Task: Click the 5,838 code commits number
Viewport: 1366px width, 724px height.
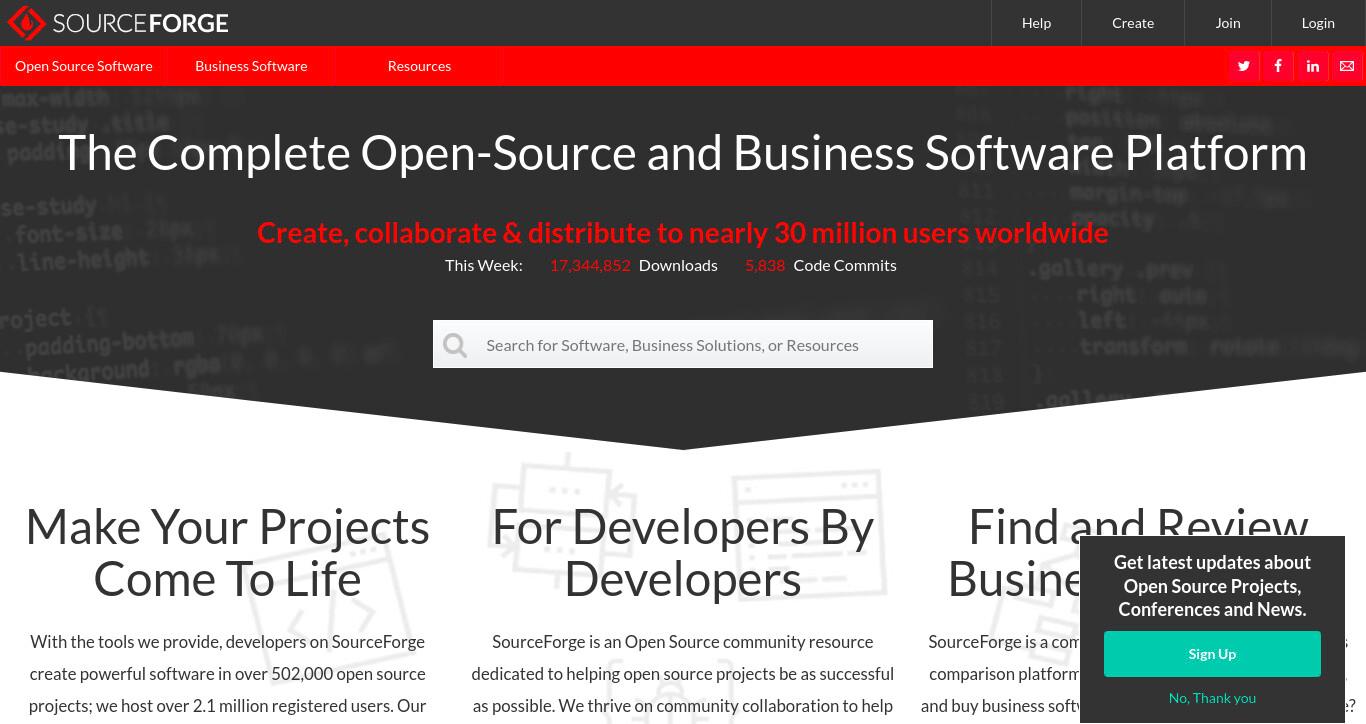Action: tap(765, 265)
